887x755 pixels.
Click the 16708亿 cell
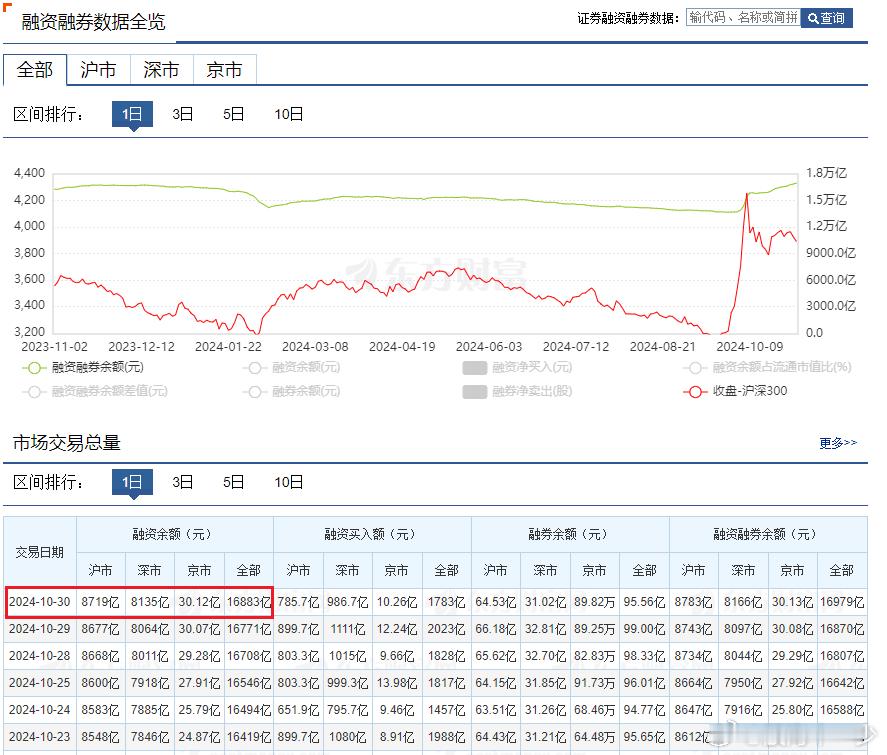point(249,656)
